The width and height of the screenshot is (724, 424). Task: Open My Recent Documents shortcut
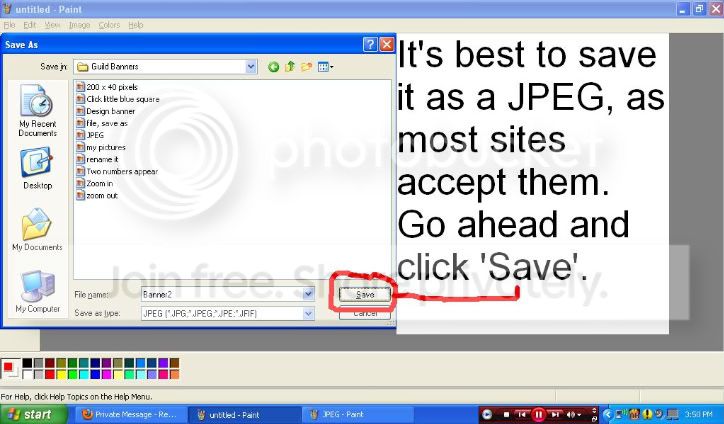coord(37,110)
